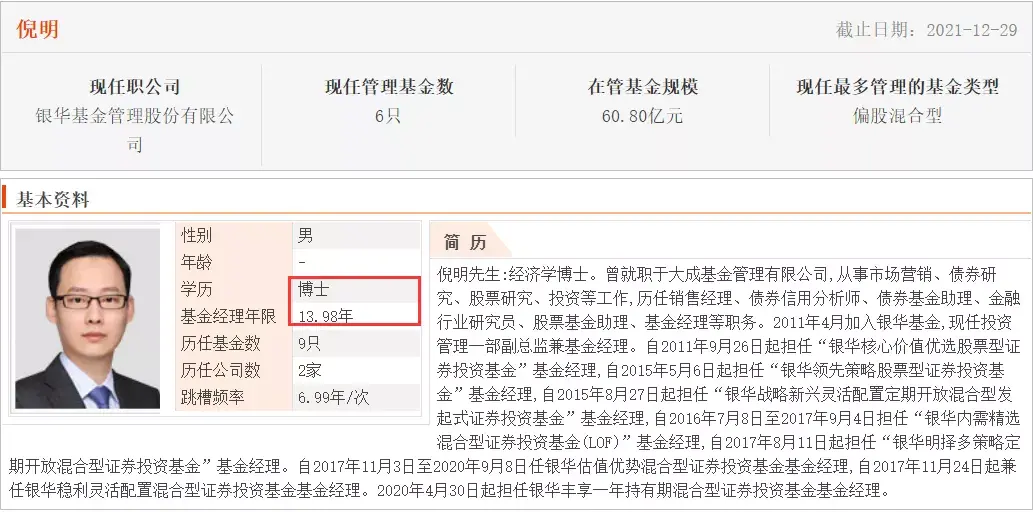Viewport: 1033px width, 512px height.
Task: Select the 截止日期 2021-12-29 text
Action: (926, 30)
